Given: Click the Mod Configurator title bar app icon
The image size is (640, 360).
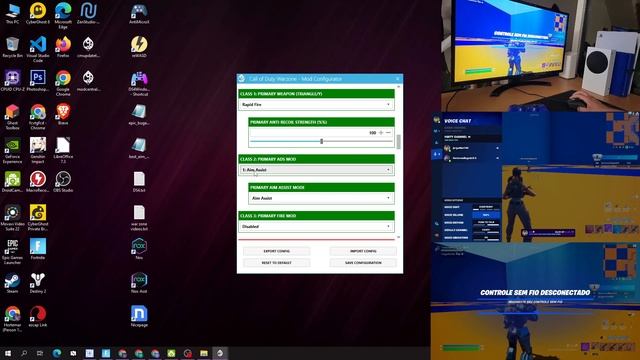Looking at the screenshot, I should click(x=242, y=79).
